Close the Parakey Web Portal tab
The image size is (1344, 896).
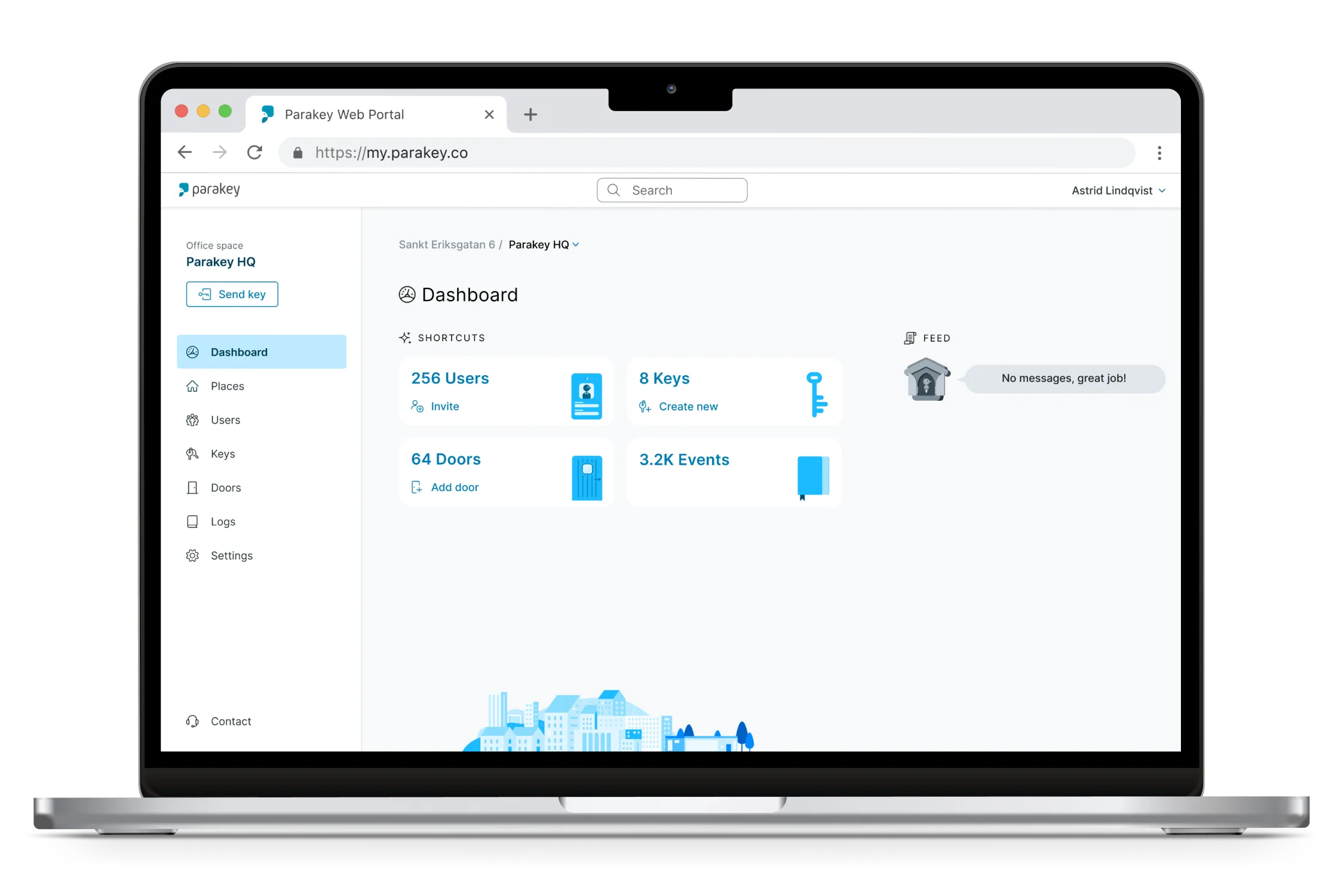click(x=489, y=114)
